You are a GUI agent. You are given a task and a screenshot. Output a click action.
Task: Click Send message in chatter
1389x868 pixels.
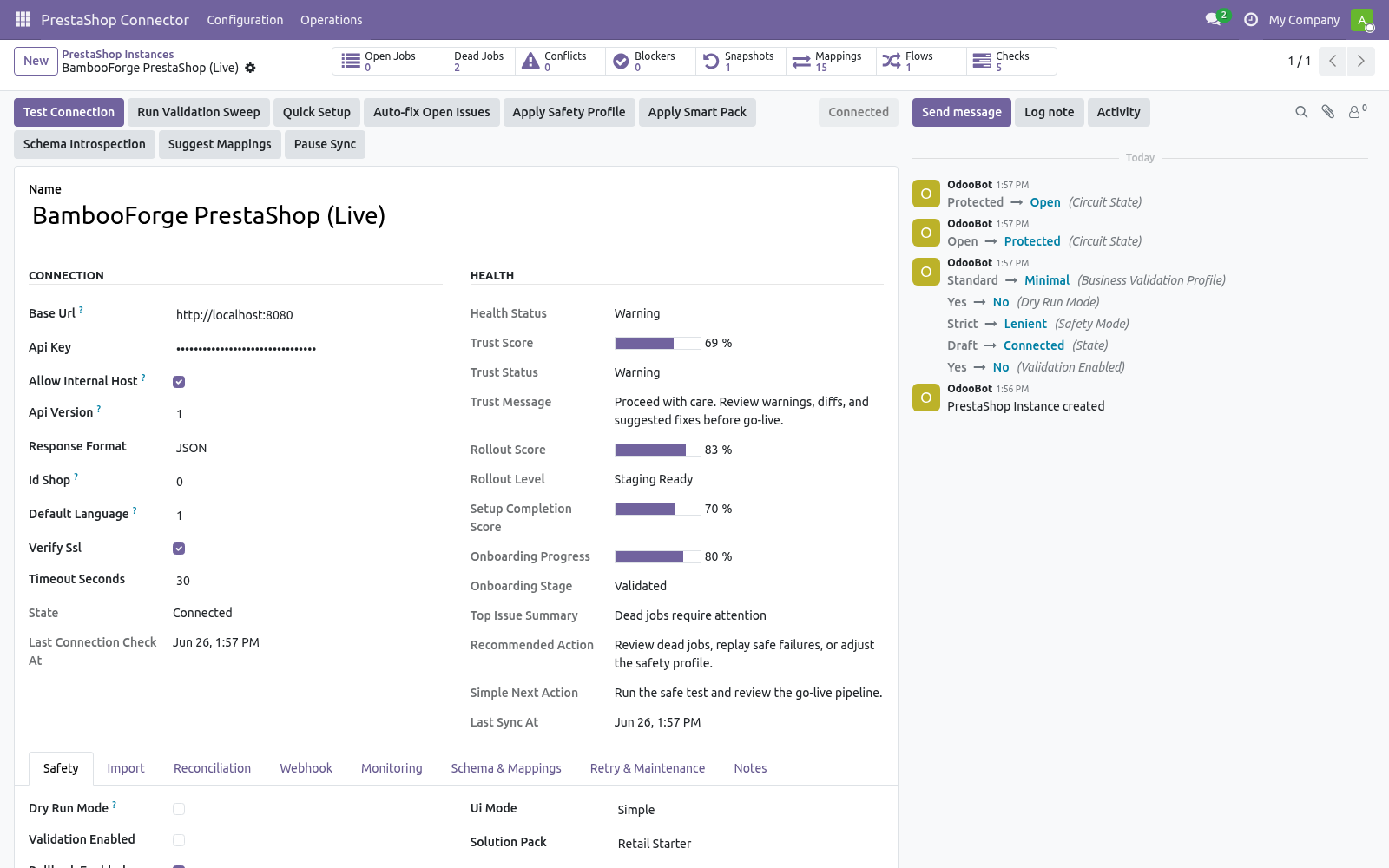pos(962,112)
